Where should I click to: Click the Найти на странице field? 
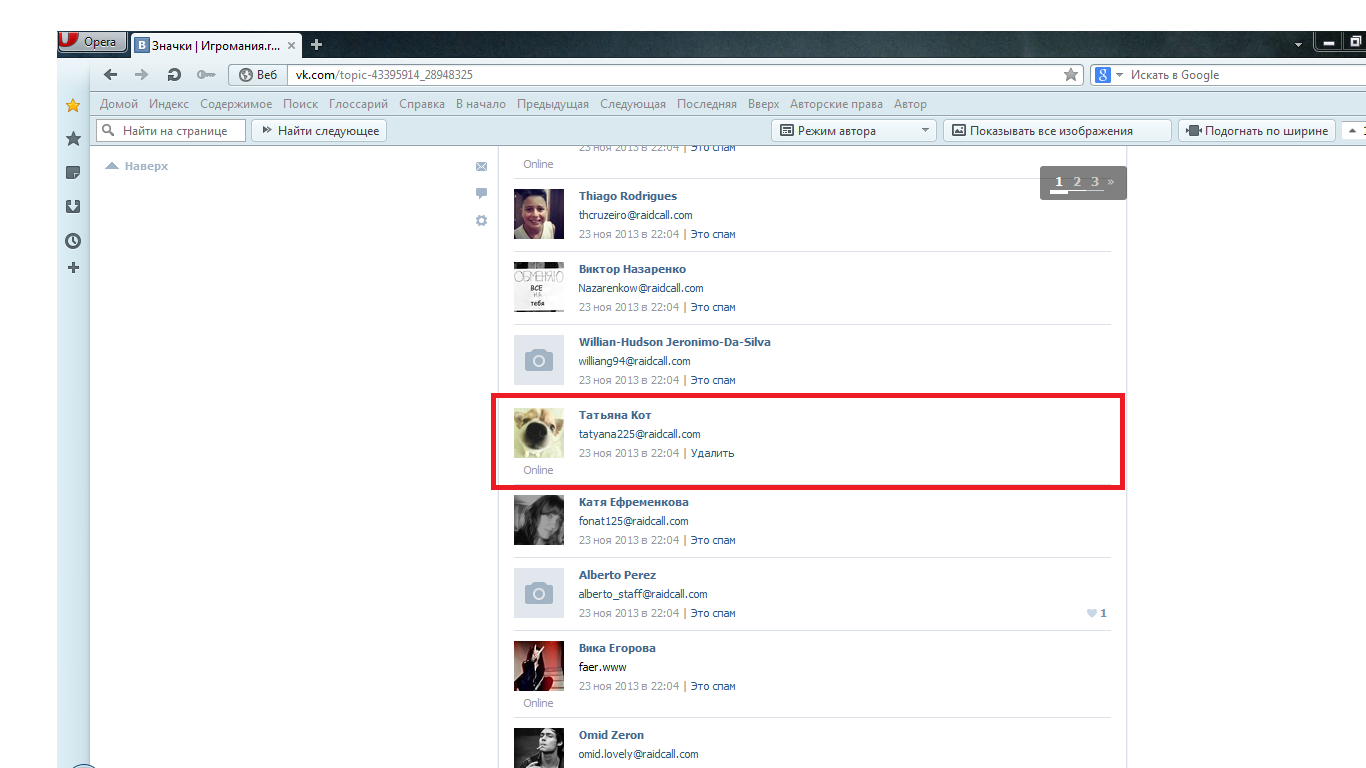(x=171, y=131)
